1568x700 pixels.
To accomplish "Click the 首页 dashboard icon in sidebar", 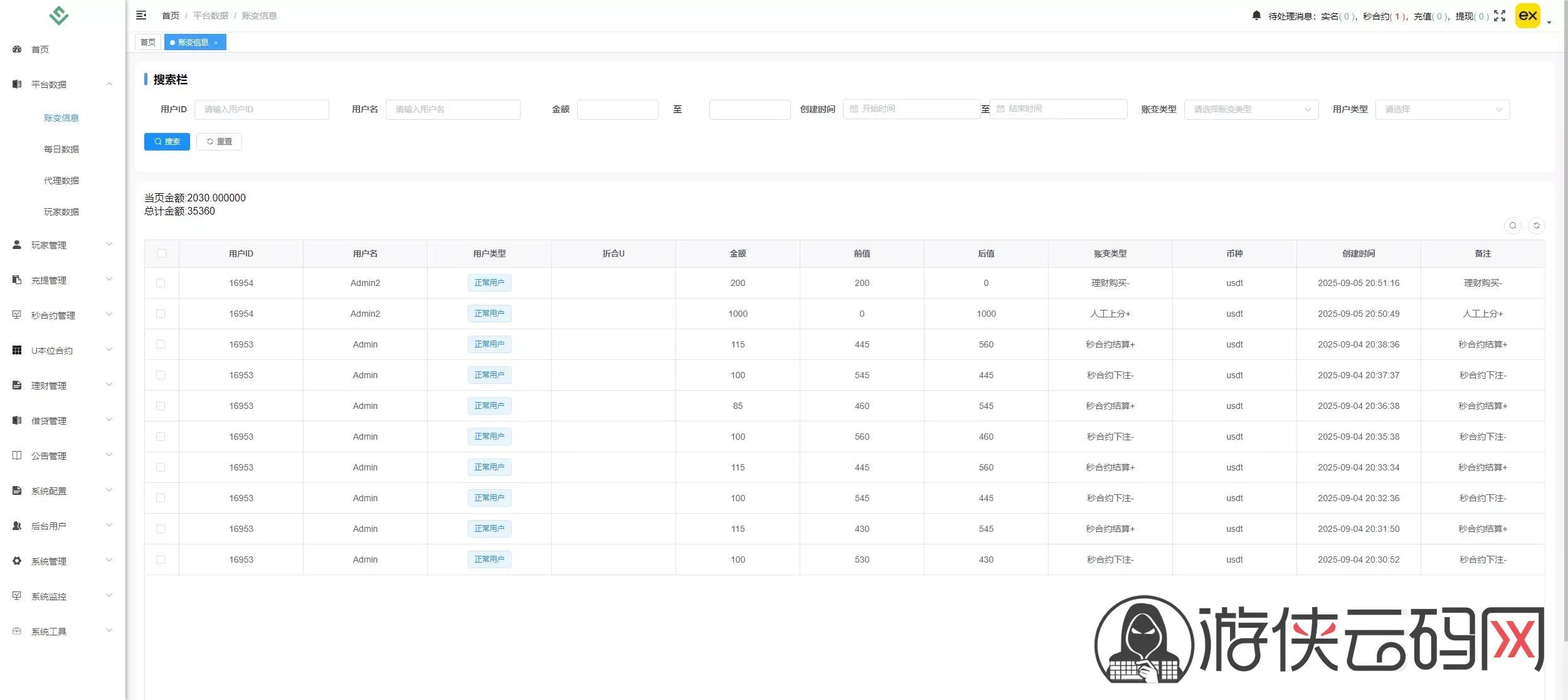I will (x=17, y=49).
